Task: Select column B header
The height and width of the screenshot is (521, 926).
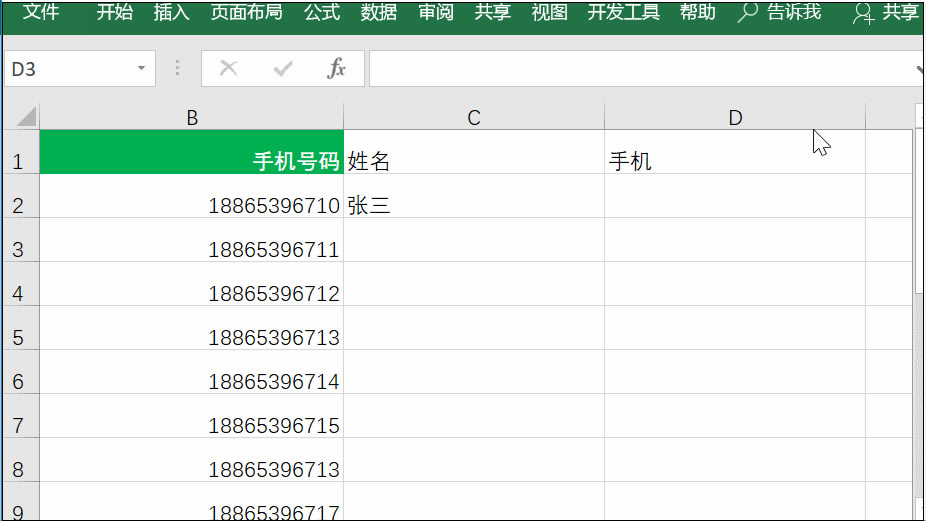Action: (x=191, y=117)
